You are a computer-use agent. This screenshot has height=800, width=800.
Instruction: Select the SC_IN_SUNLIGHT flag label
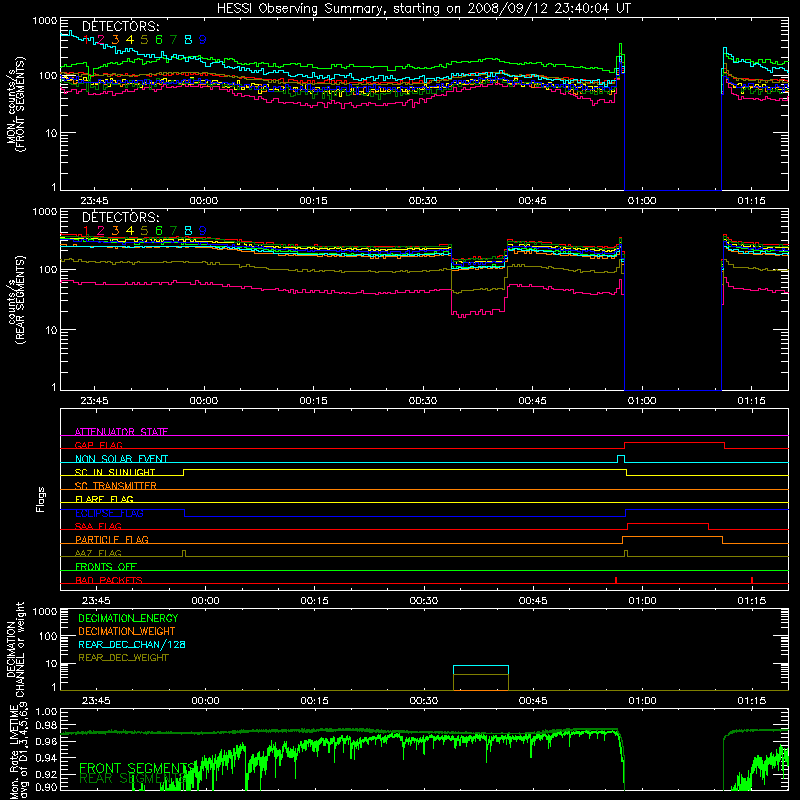click(x=115, y=472)
